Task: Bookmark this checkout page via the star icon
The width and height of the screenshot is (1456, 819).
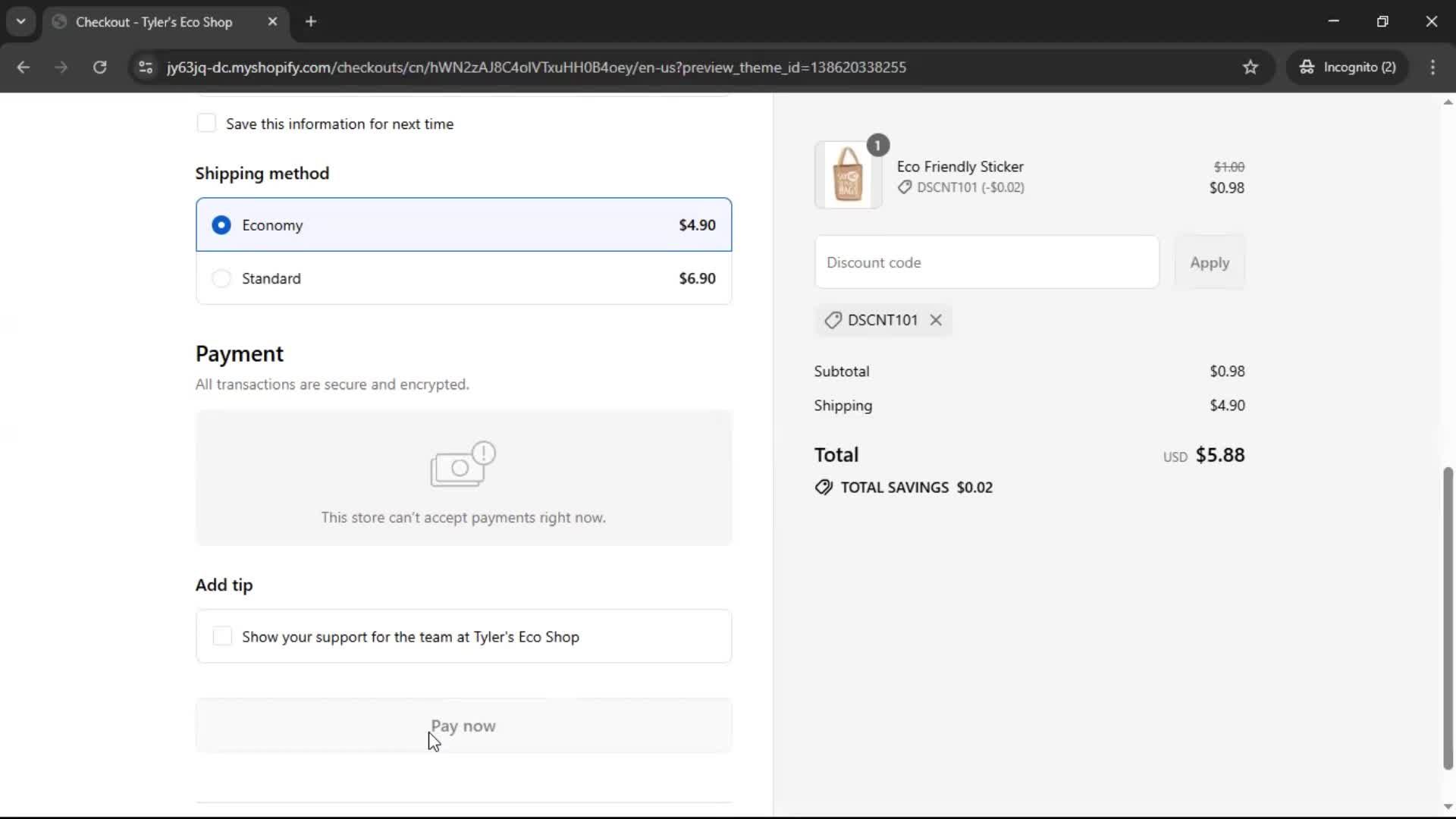Action: [x=1250, y=67]
